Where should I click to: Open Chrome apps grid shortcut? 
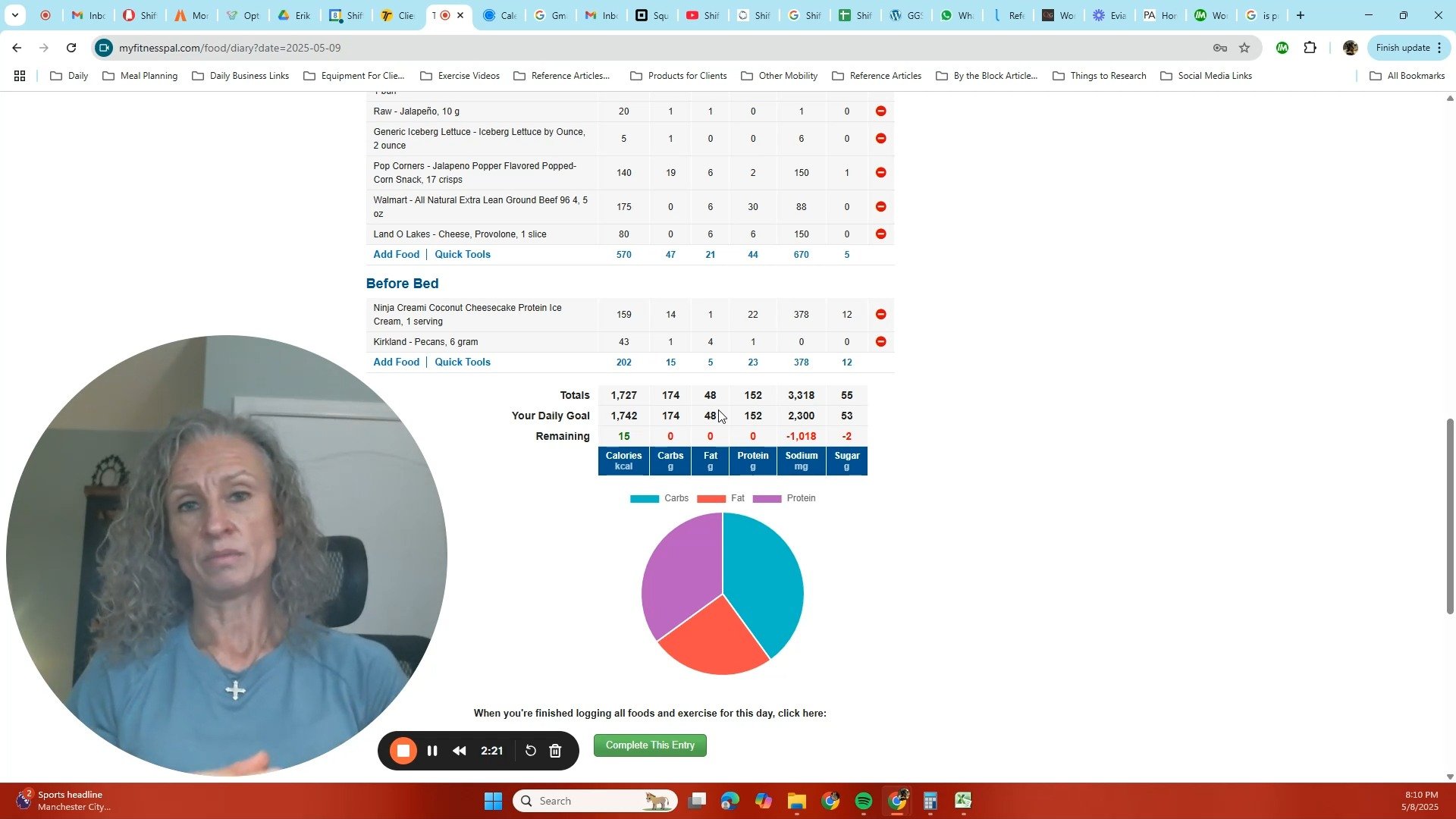click(x=20, y=76)
